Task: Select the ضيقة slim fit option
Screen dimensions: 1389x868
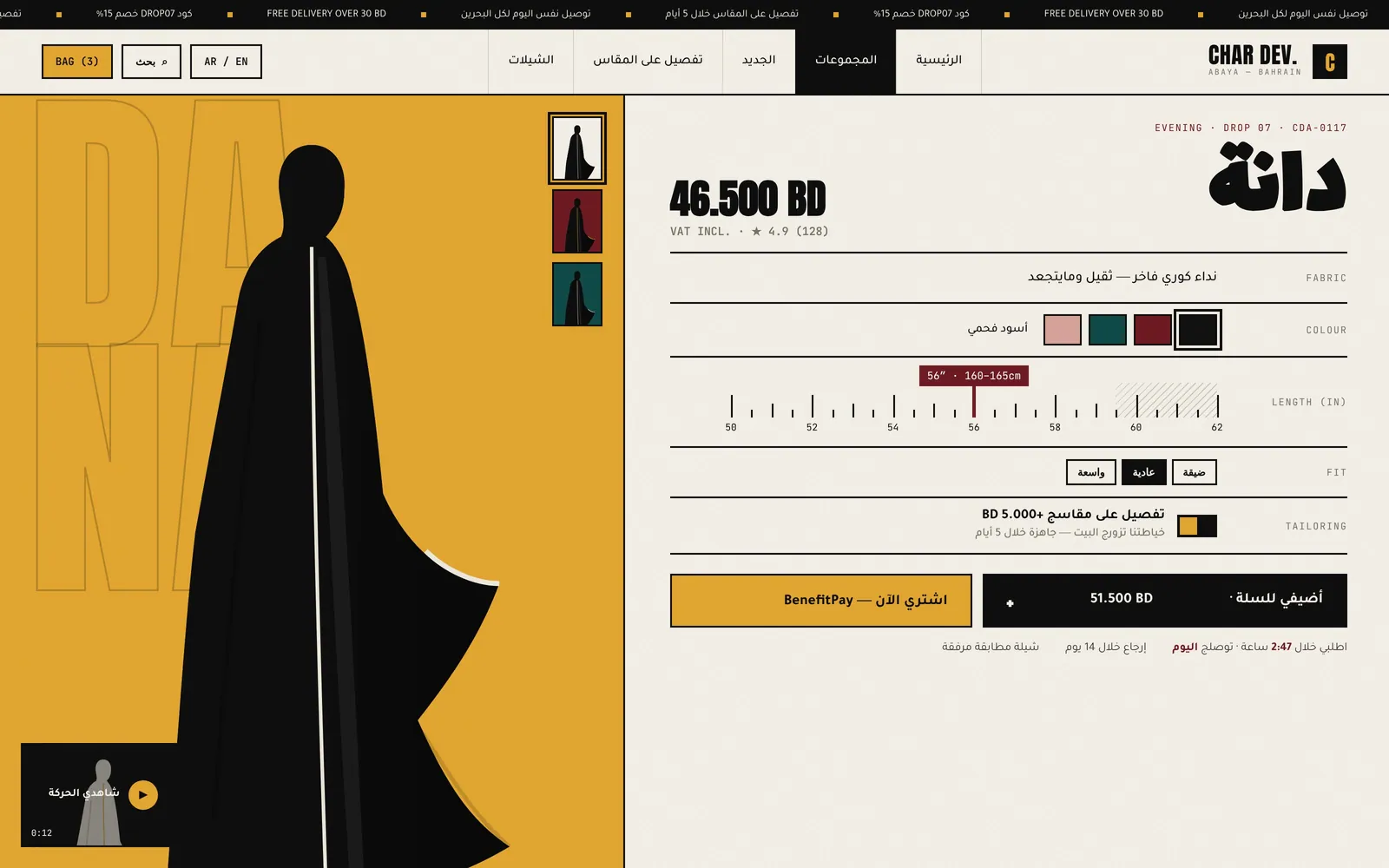Action: click(1195, 472)
